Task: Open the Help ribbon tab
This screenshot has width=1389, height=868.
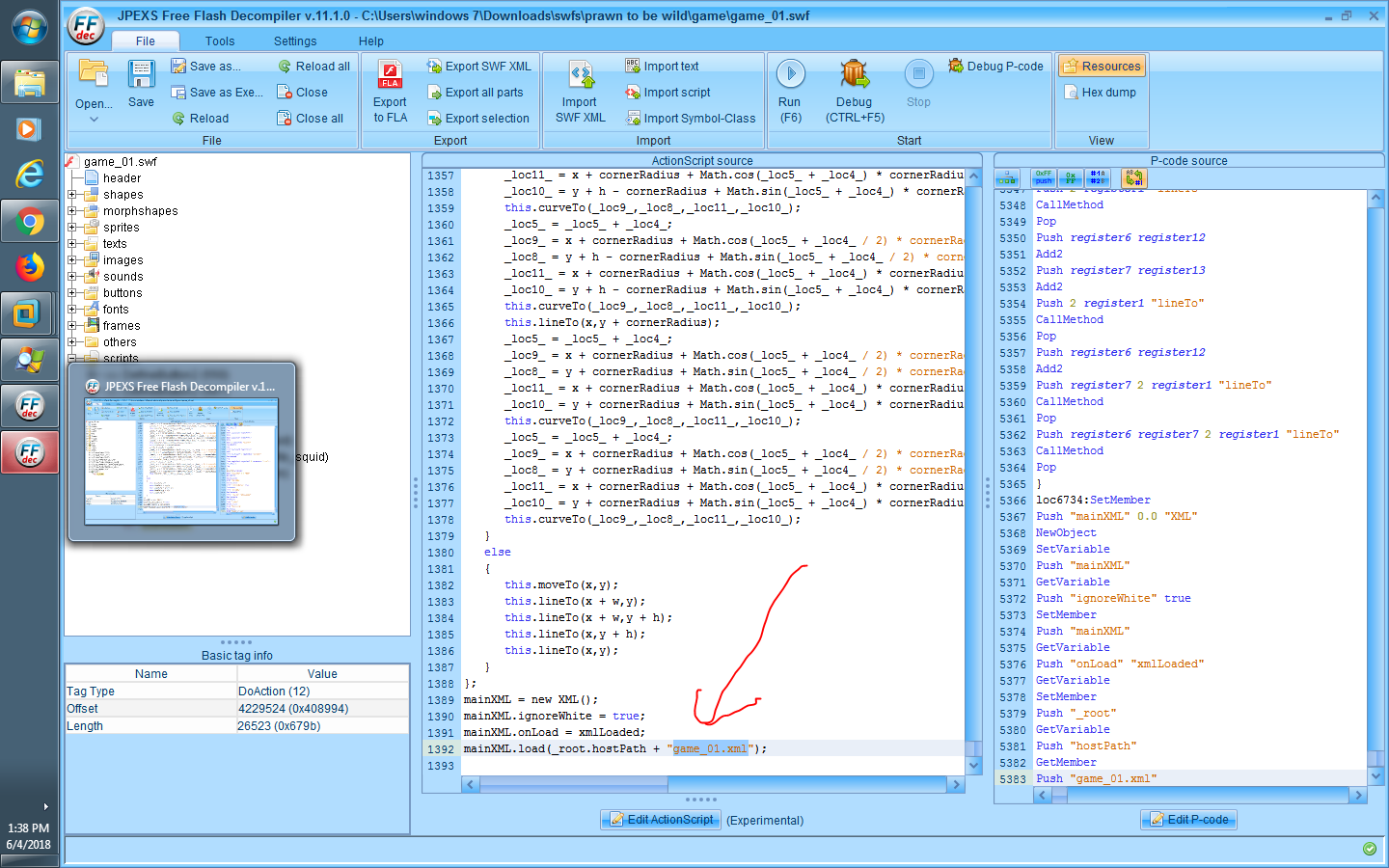Action: pyautogui.click(x=371, y=41)
